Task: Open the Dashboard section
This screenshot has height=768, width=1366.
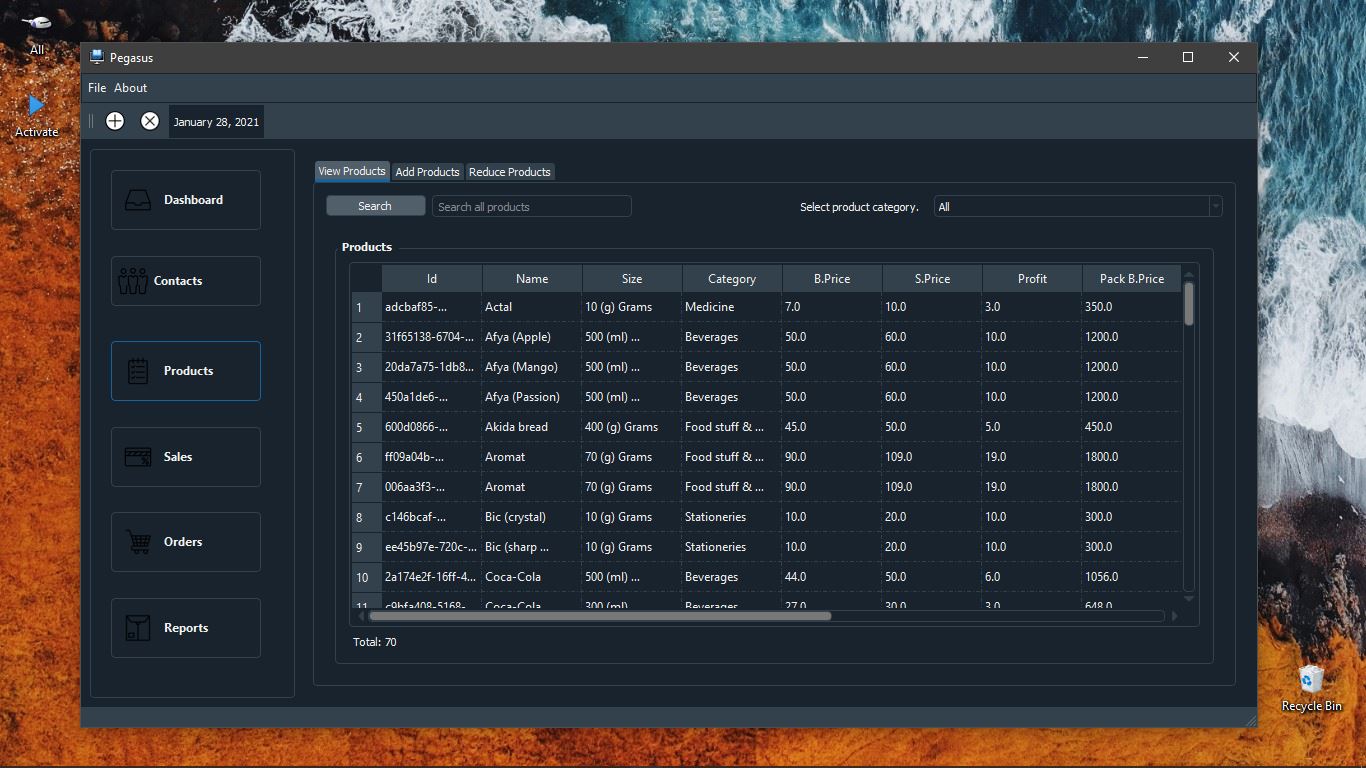Action: click(x=185, y=199)
